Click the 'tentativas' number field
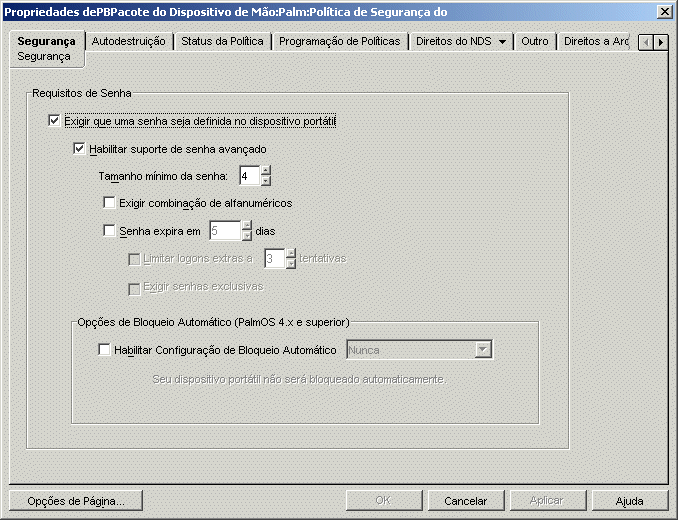The height and width of the screenshot is (520, 678). click(x=275, y=258)
